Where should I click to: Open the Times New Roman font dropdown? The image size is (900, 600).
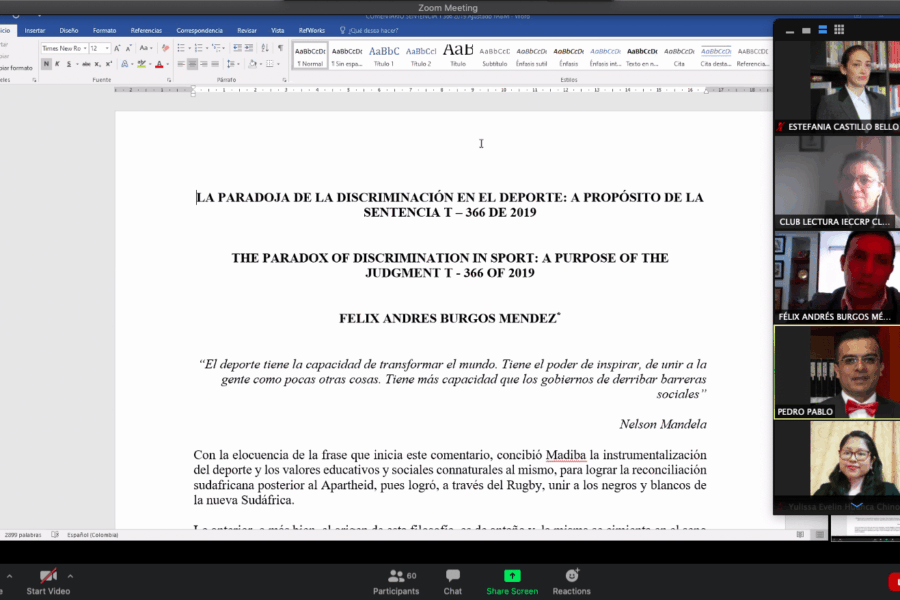click(x=63, y=48)
